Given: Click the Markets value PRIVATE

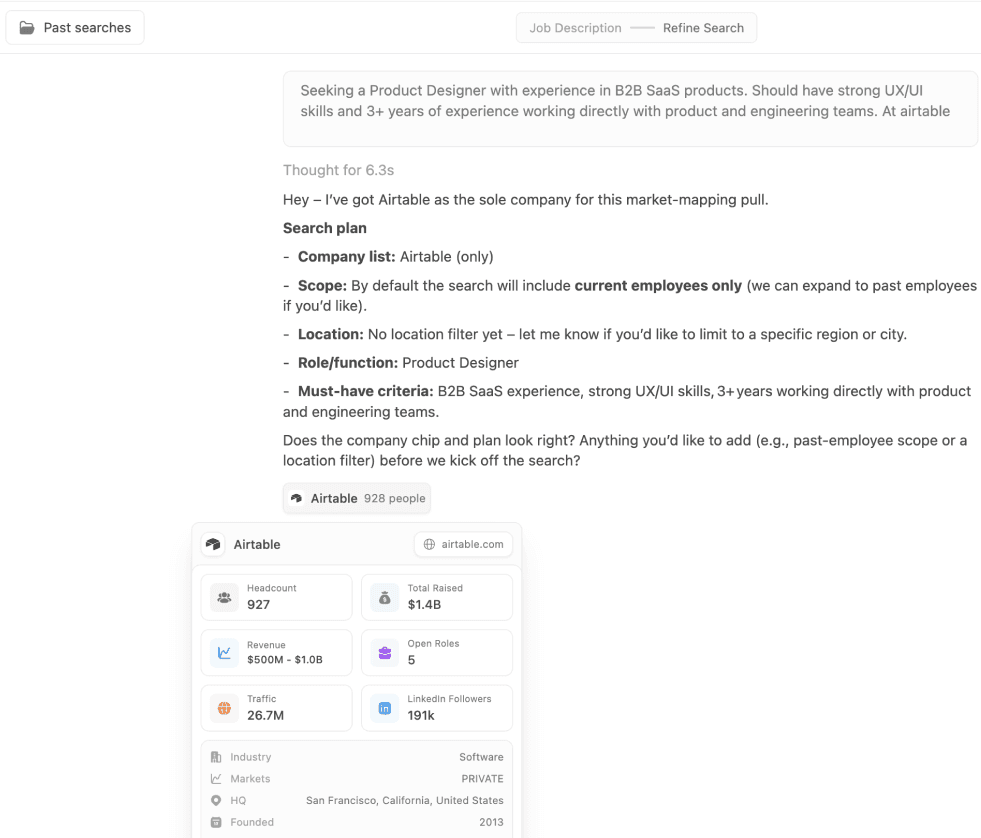Looking at the screenshot, I should click(482, 779).
